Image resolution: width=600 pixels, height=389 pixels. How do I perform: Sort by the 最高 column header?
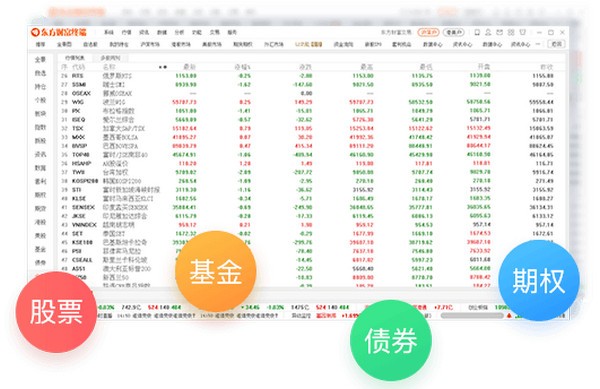pos(367,67)
